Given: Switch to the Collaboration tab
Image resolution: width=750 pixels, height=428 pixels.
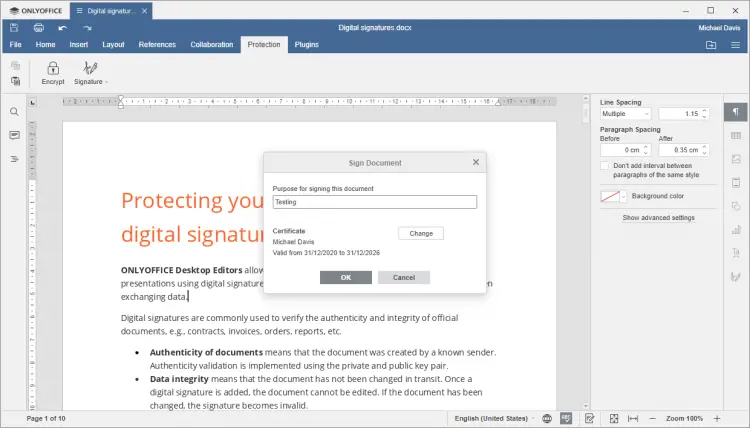Looking at the screenshot, I should pos(212,44).
